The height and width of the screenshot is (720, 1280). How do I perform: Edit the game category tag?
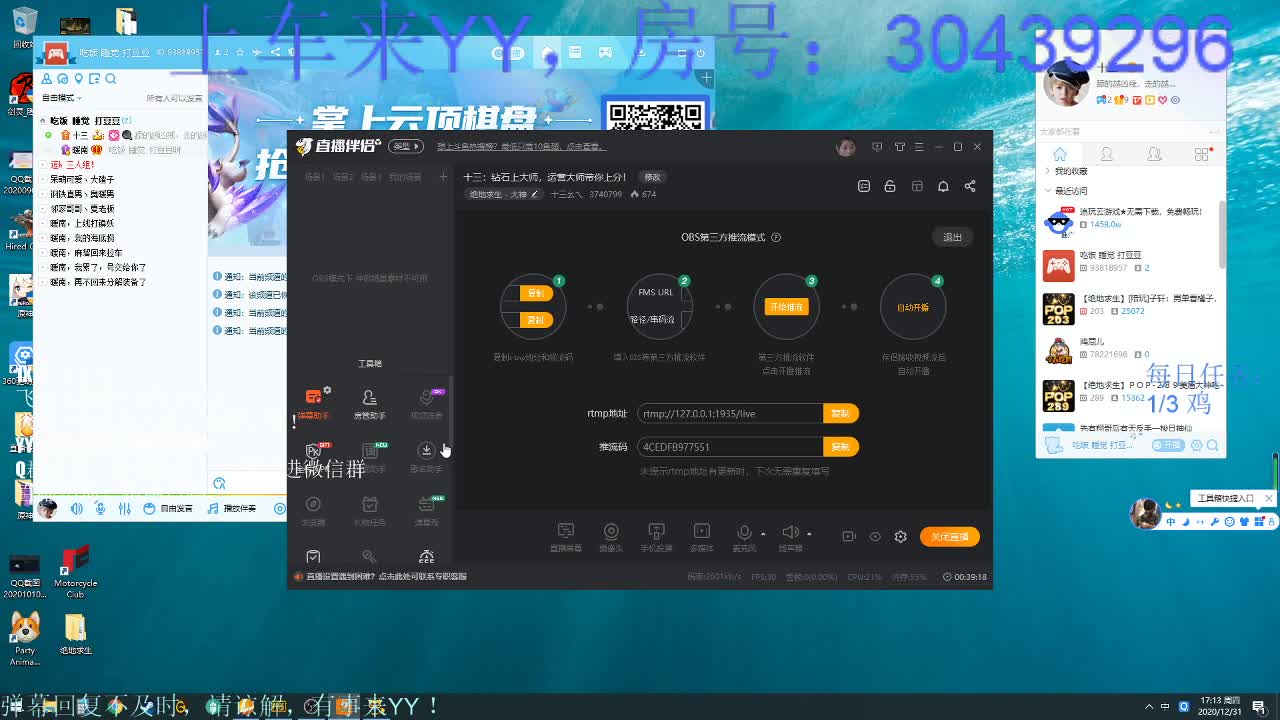(504, 194)
